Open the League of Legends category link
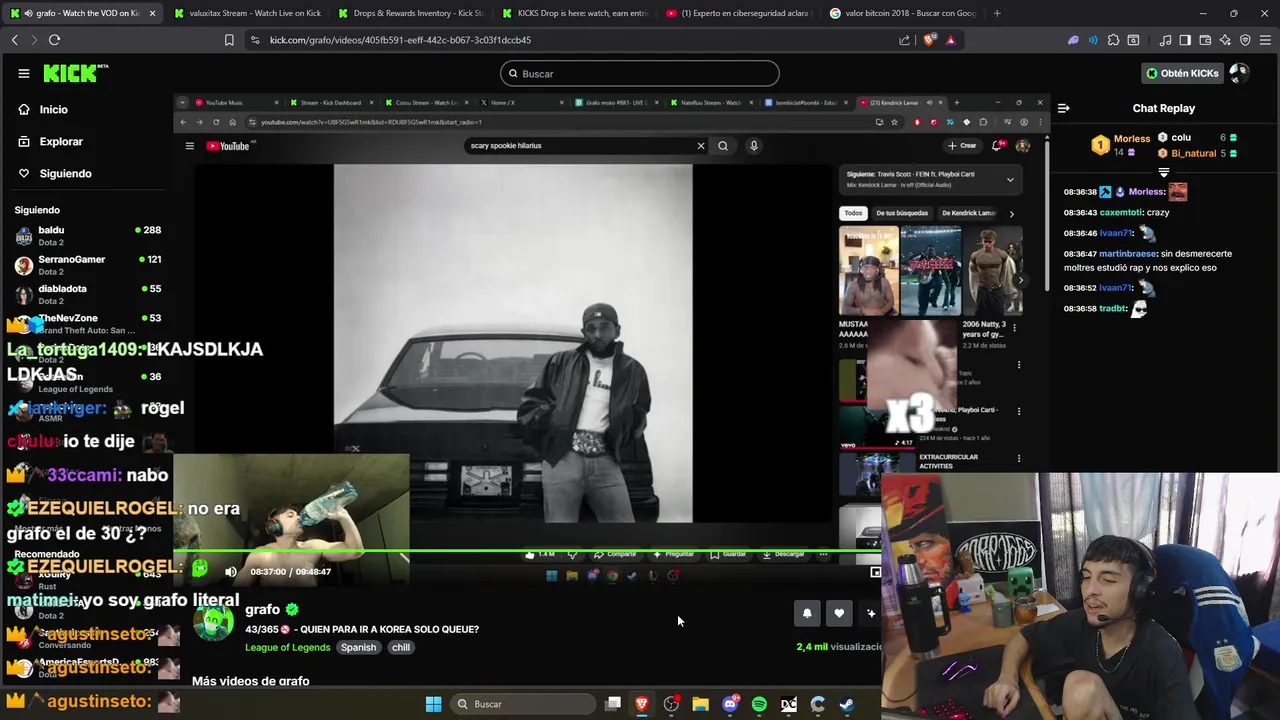The height and width of the screenshot is (720, 1280). point(288,647)
